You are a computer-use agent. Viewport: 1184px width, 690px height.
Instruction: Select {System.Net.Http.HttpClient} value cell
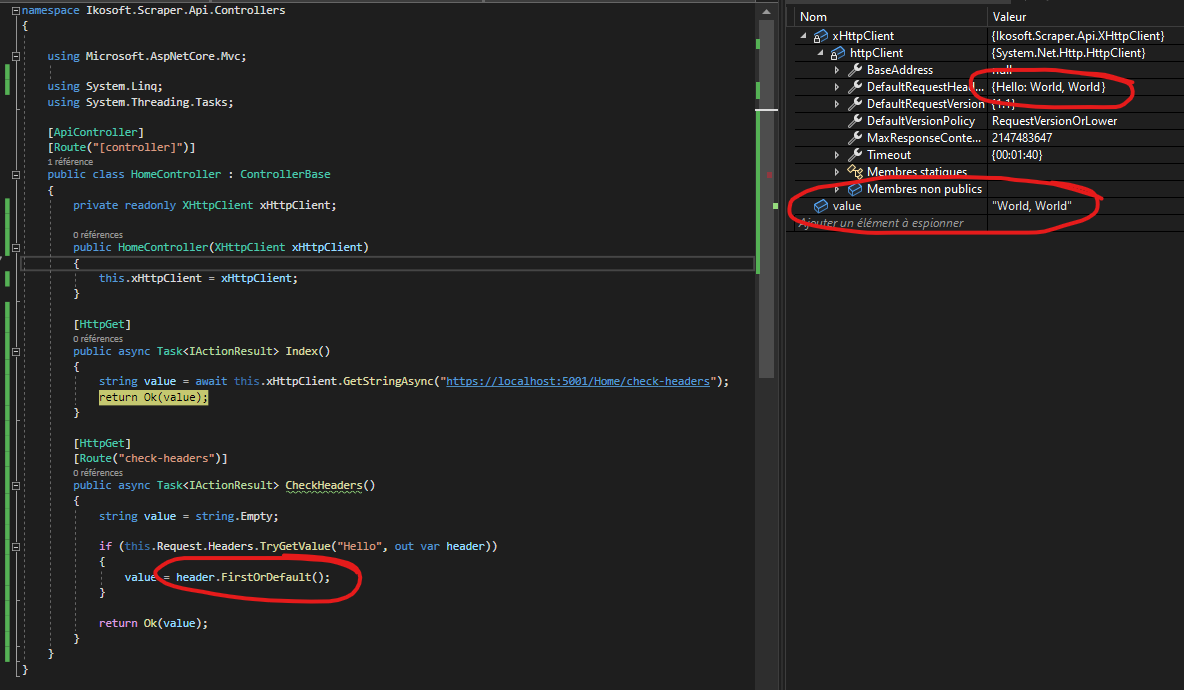click(1068, 53)
